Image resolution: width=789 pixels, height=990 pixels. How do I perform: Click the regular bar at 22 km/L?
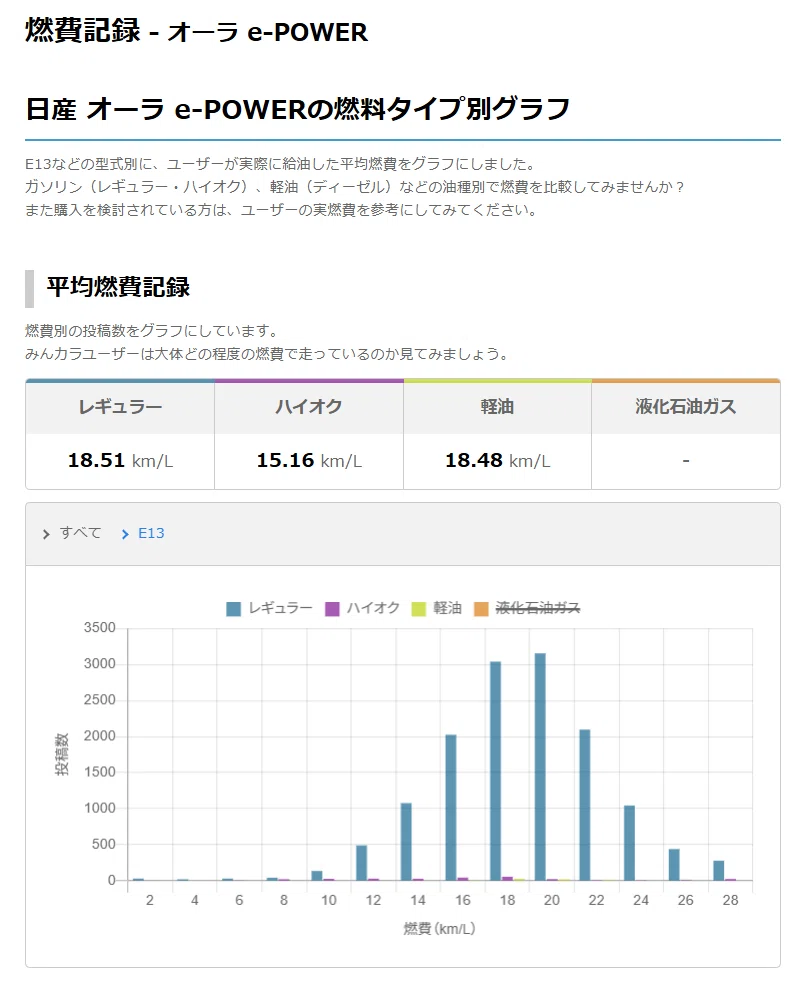tap(584, 805)
